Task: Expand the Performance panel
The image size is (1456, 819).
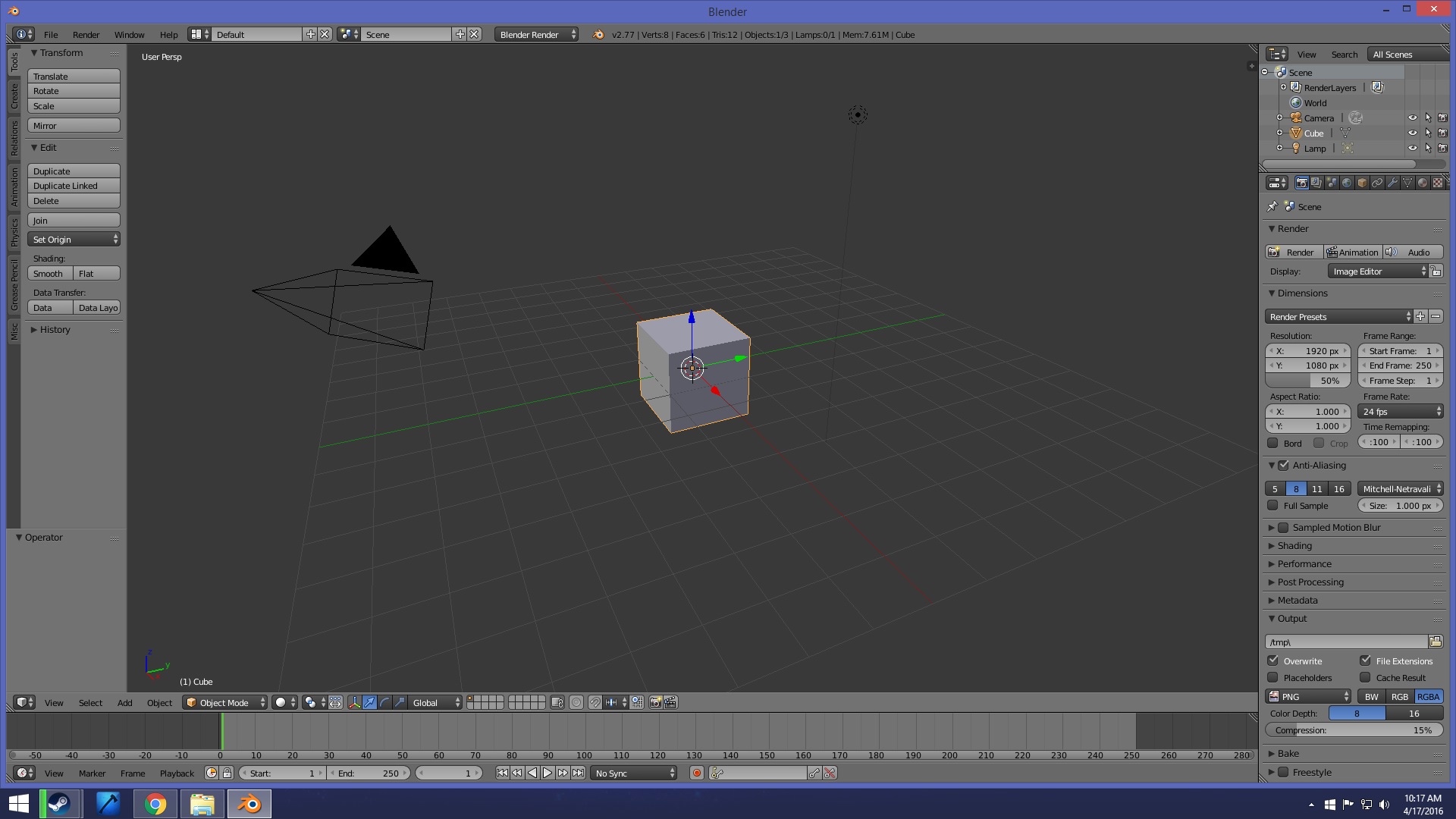Action: [x=1304, y=563]
